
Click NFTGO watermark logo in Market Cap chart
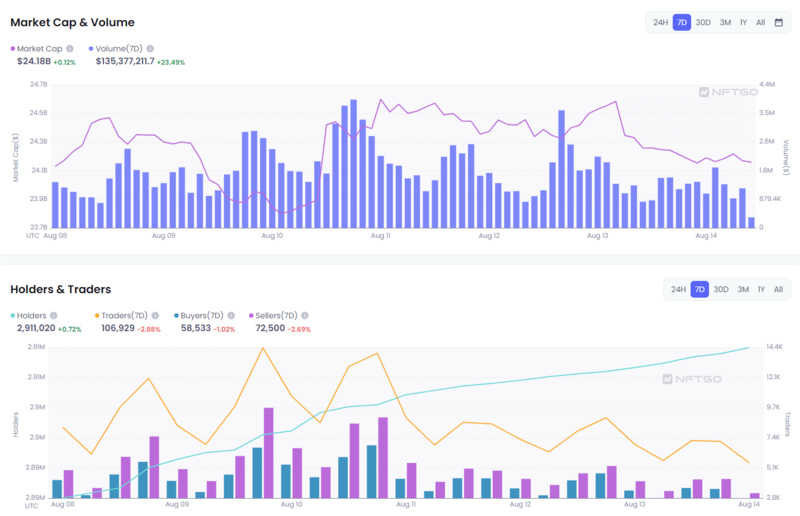tap(723, 92)
